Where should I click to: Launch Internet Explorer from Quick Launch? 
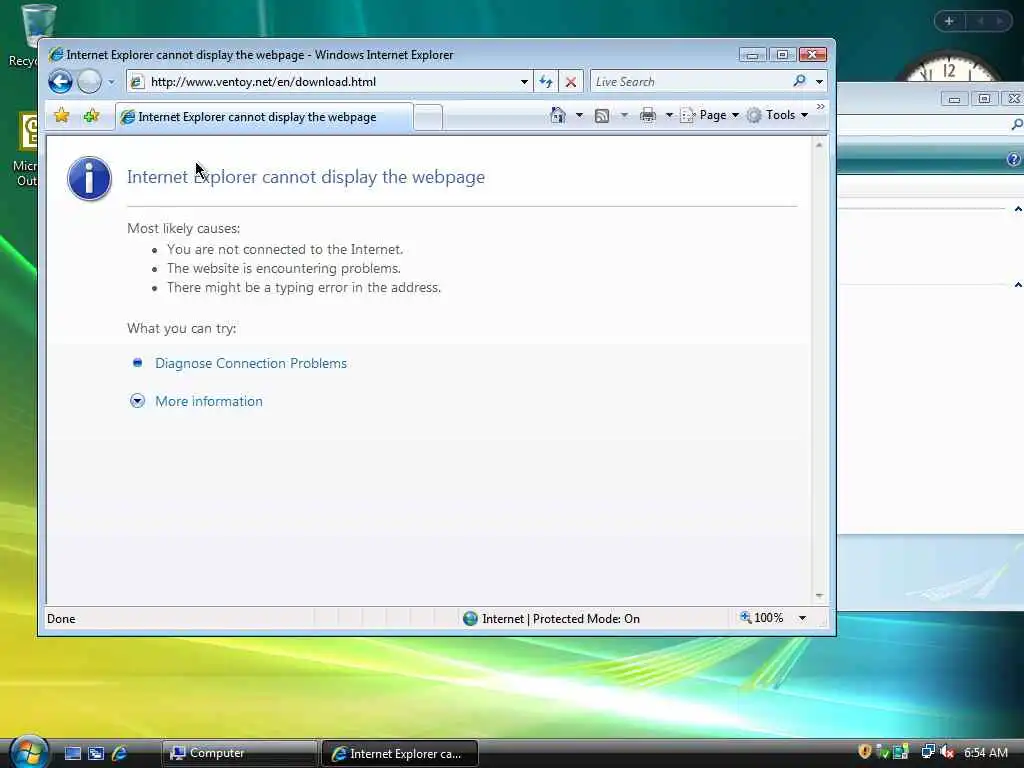click(120, 754)
